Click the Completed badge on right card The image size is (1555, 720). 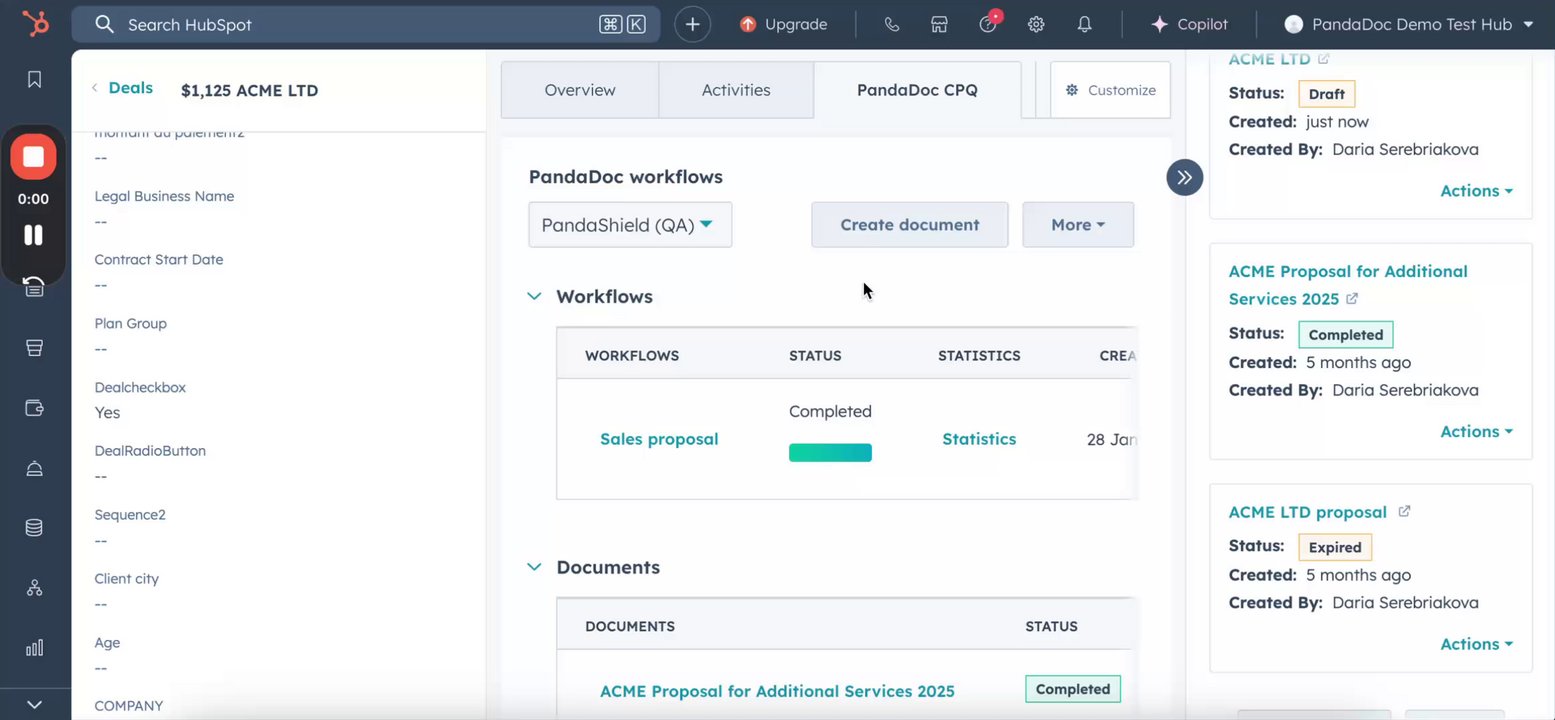click(x=1346, y=334)
